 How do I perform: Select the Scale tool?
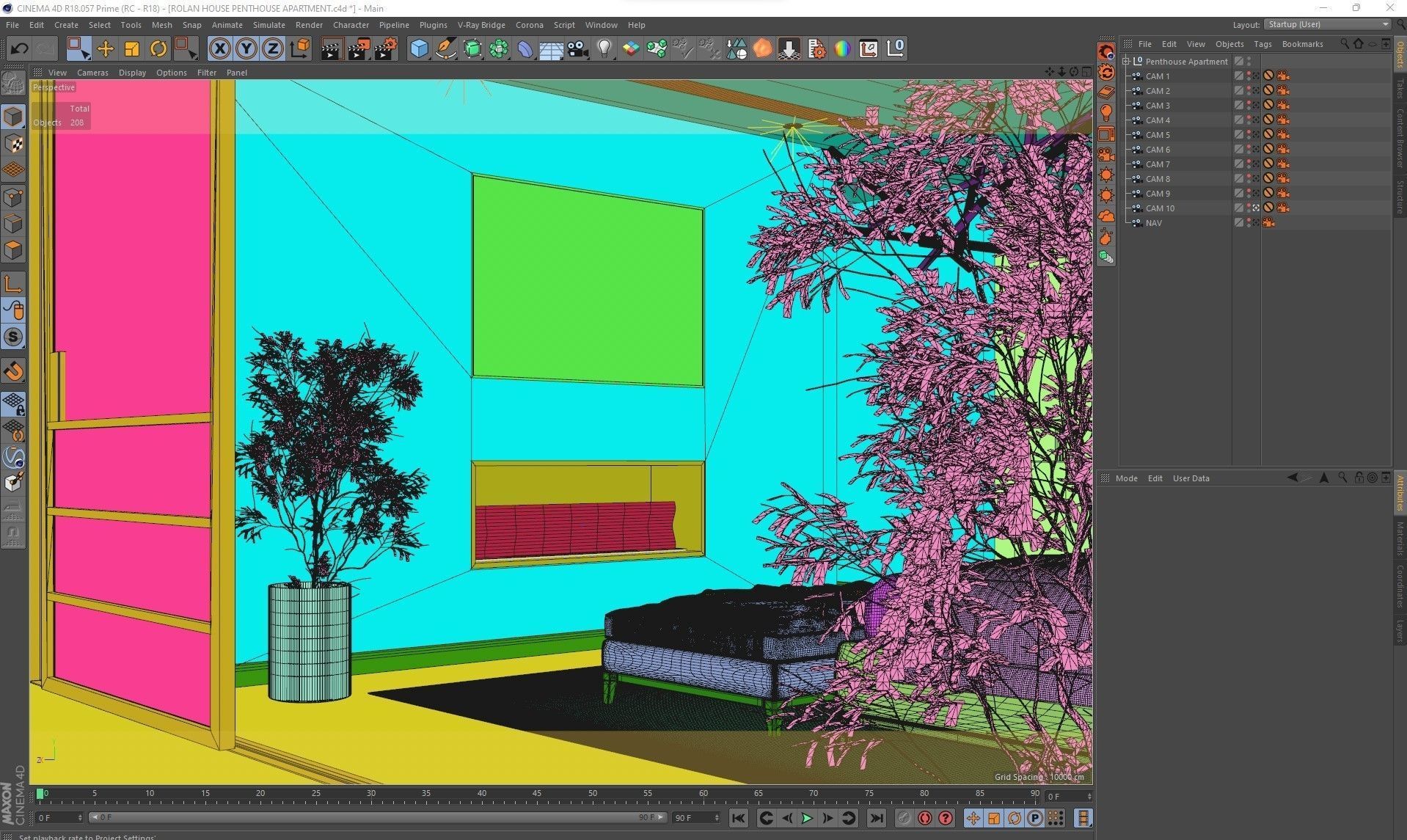(132, 49)
